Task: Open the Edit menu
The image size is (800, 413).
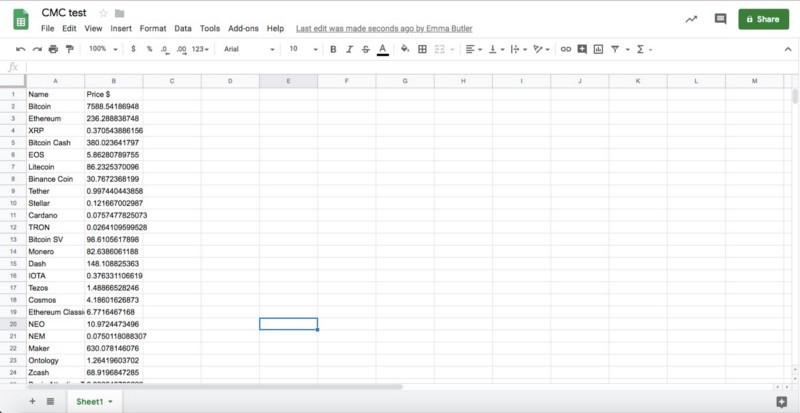Action: [69, 29]
